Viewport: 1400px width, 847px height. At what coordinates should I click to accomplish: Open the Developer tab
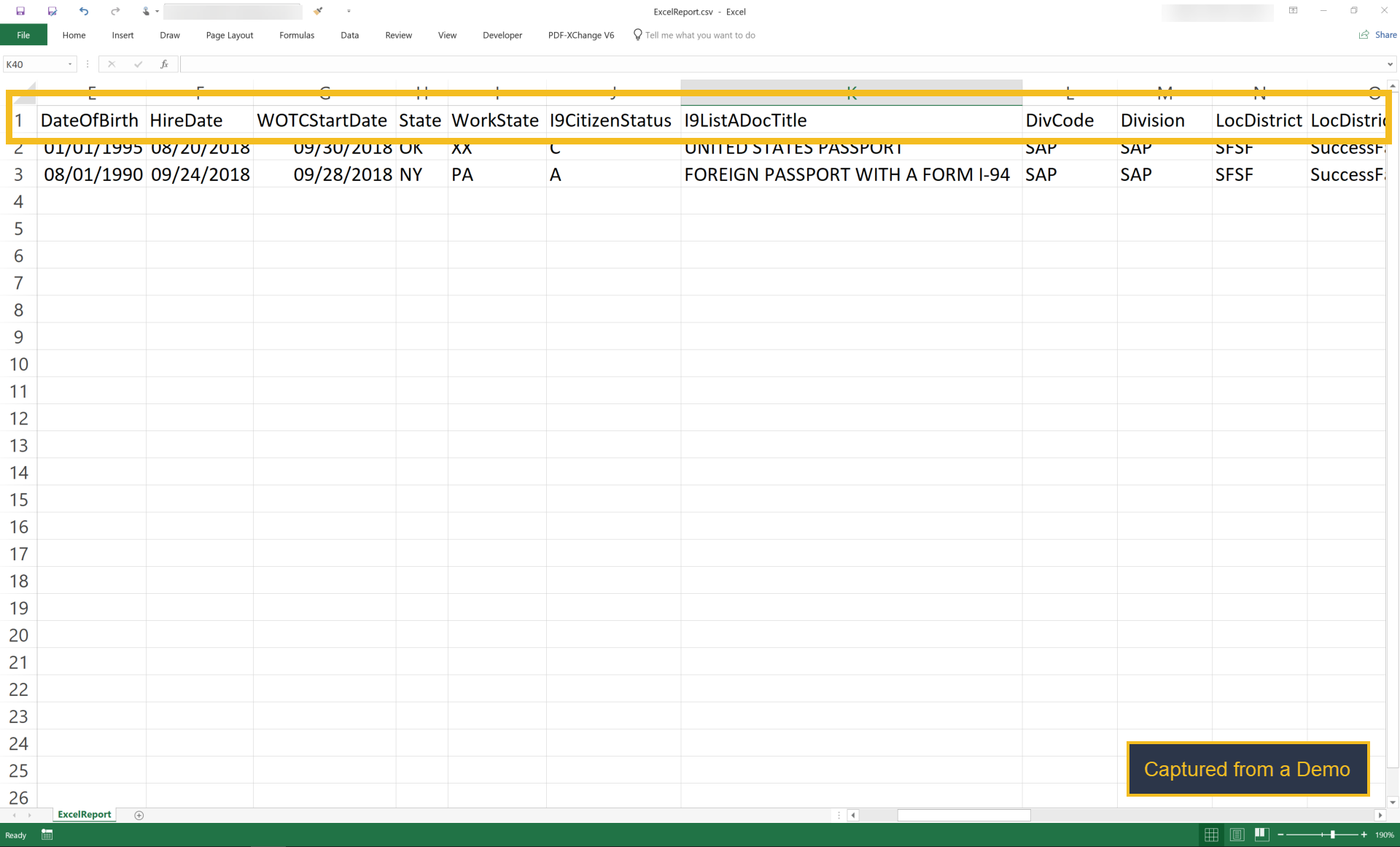point(502,35)
